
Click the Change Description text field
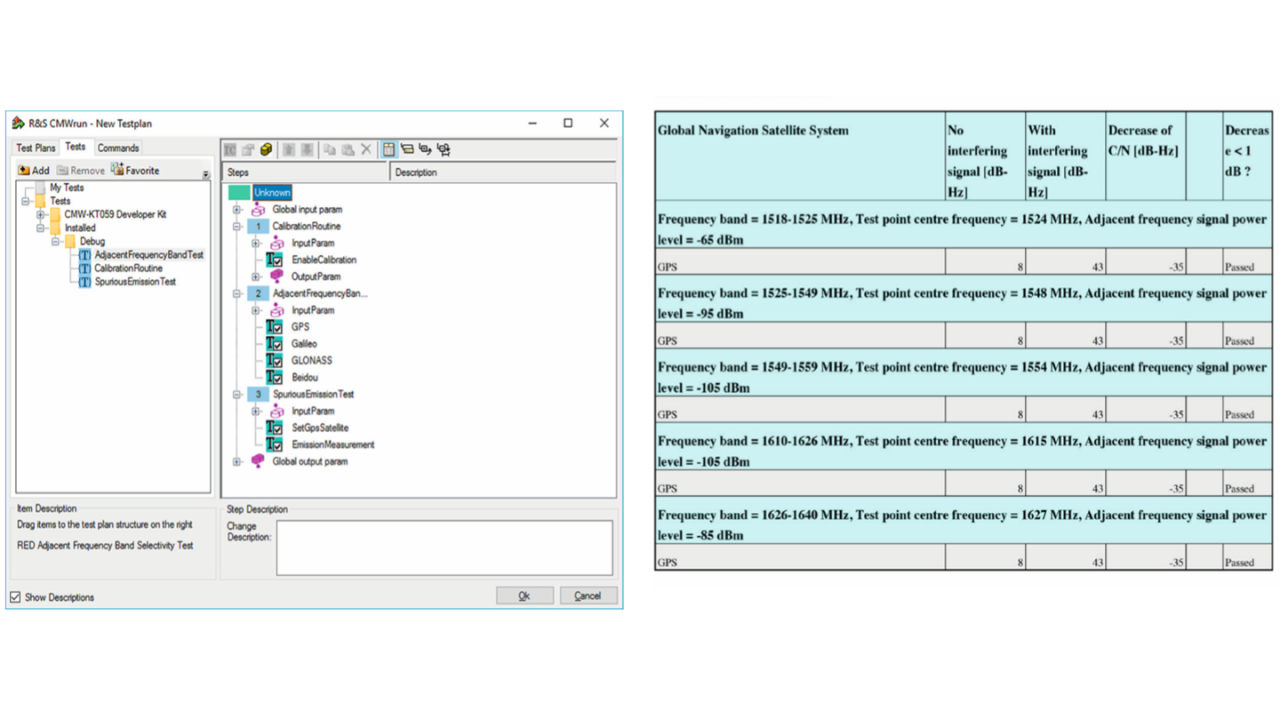pyautogui.click(x=444, y=547)
